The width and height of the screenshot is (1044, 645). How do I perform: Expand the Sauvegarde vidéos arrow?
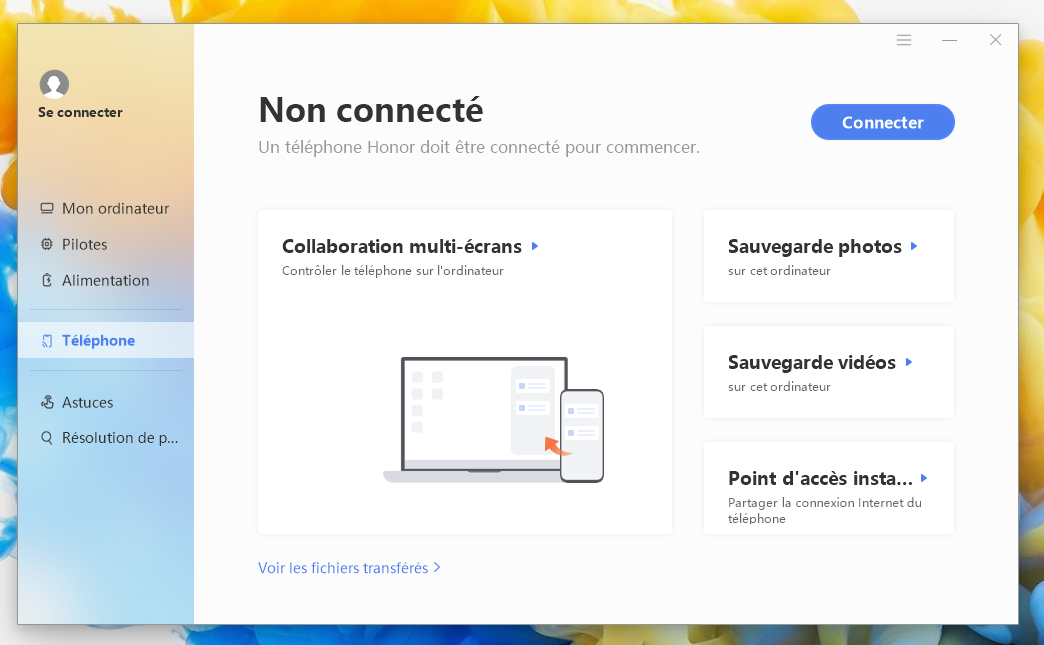pos(909,362)
